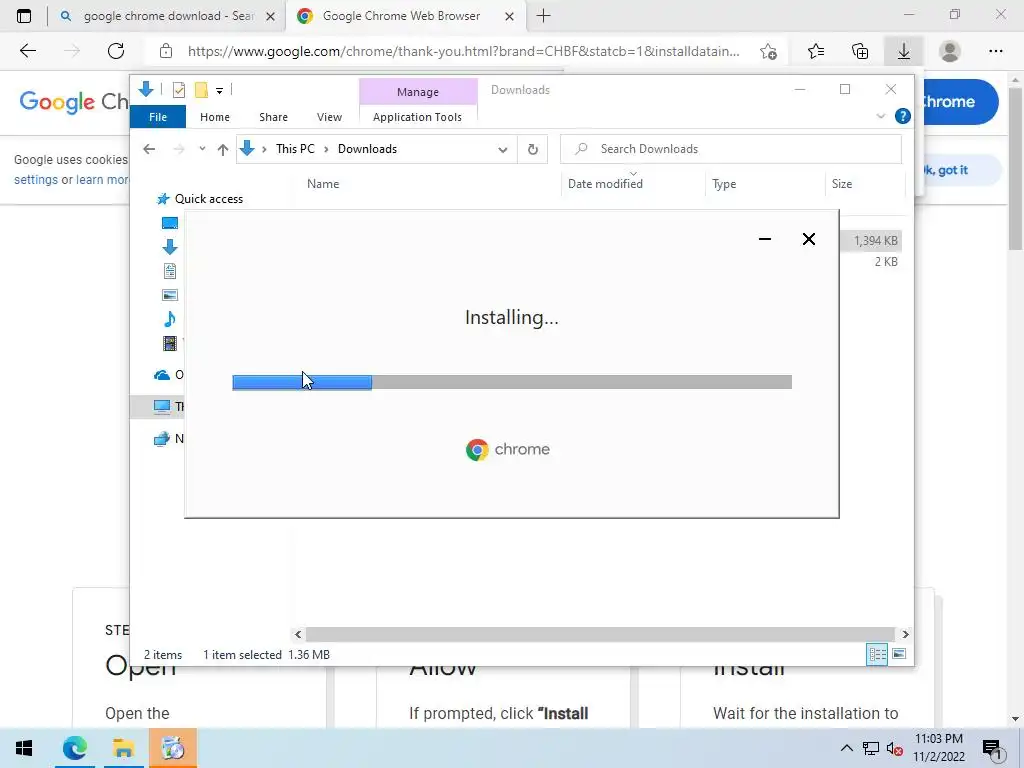Minimize the Chrome installer dialog
Image resolution: width=1024 pixels, height=768 pixels.
click(765, 239)
